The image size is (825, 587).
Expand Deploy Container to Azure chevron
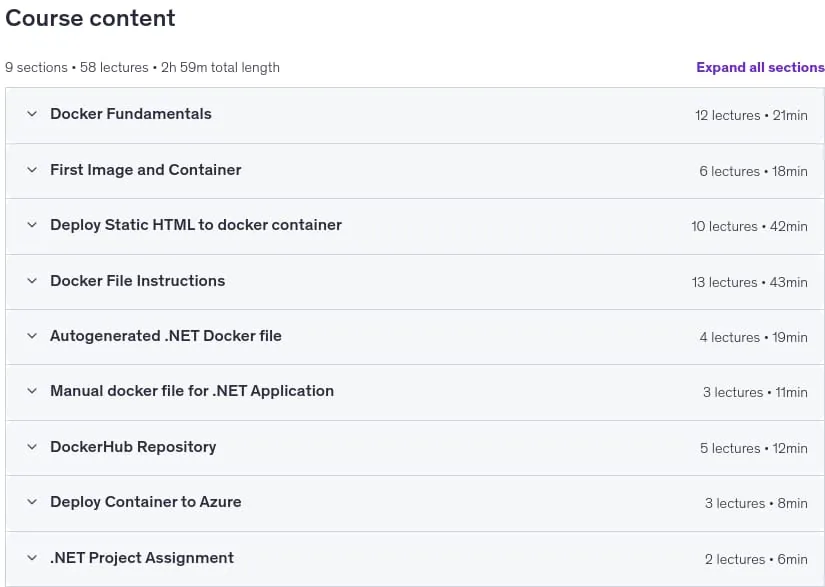point(32,502)
